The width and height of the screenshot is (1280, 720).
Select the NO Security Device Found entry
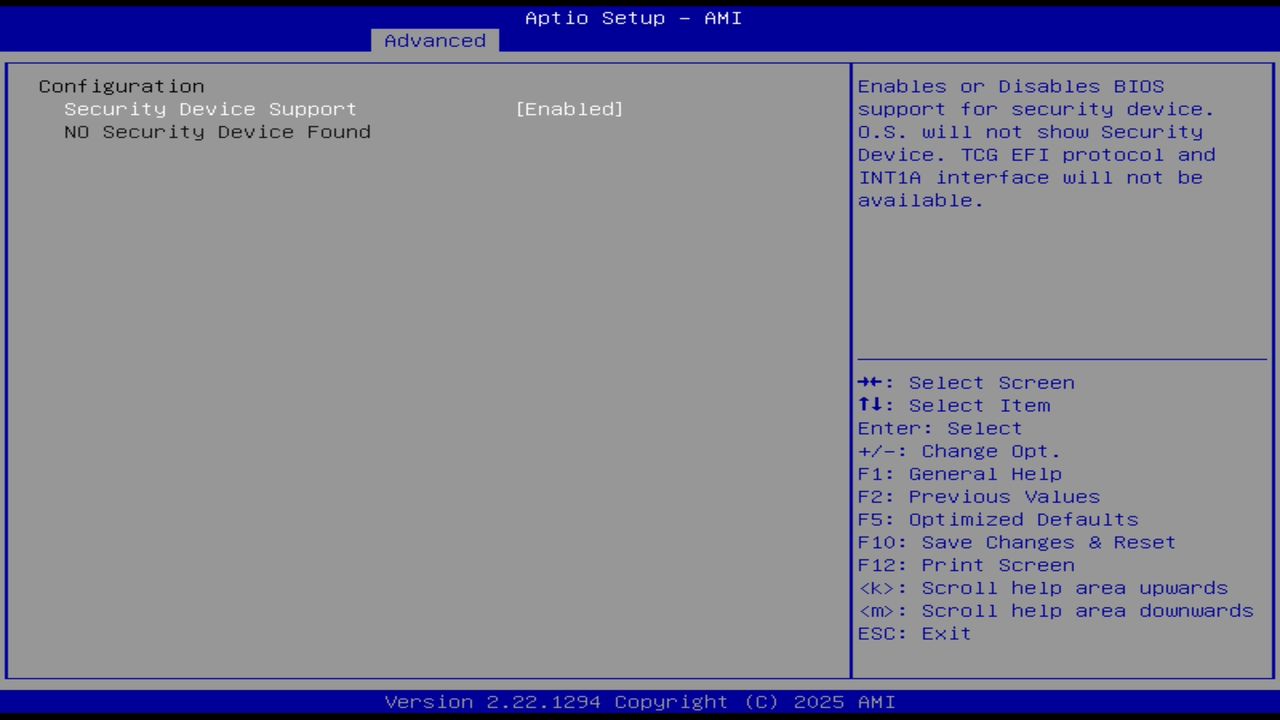pyautogui.click(x=217, y=132)
